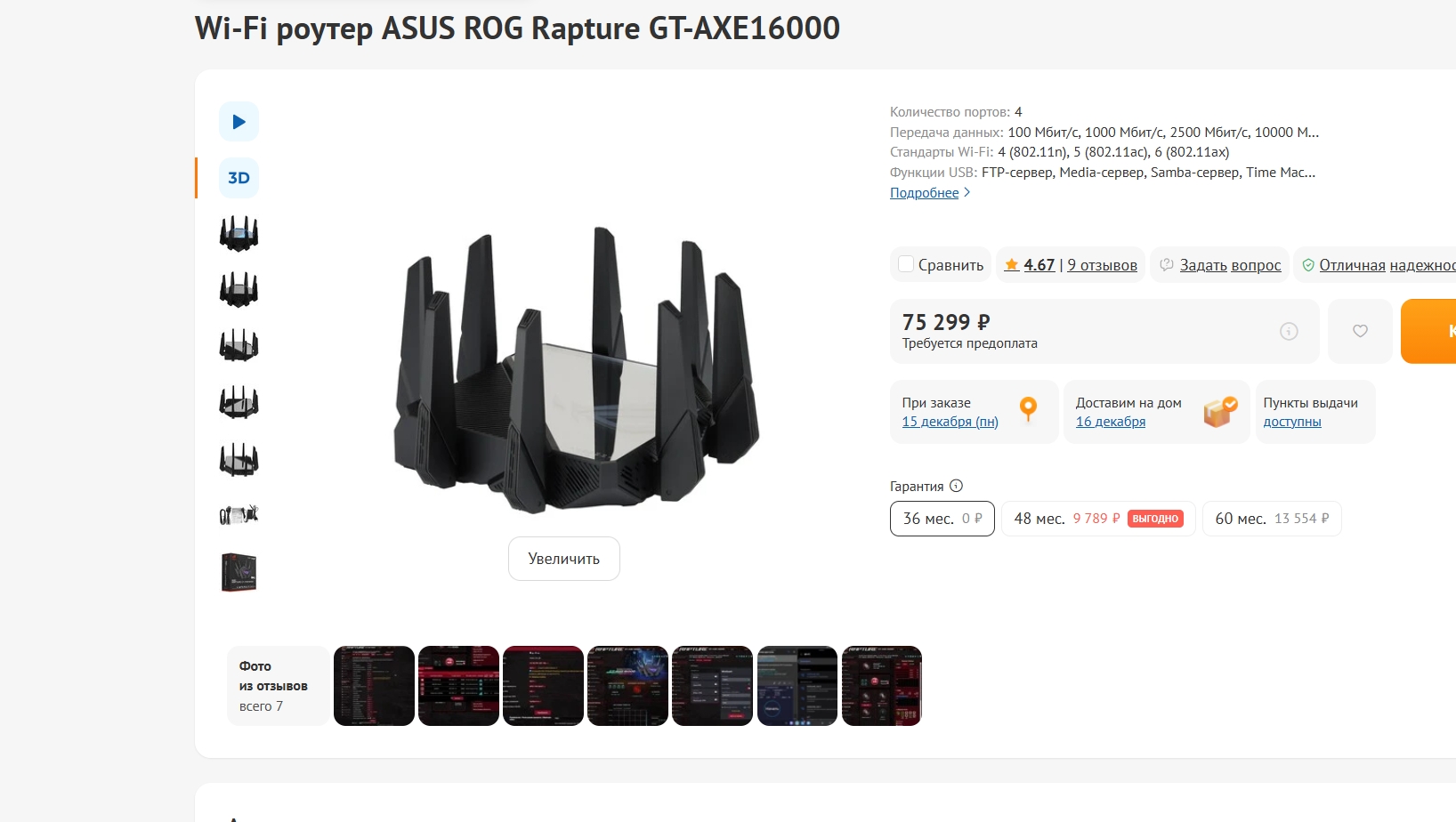Screen dimensions: 1456x822
Task: Click the Увеличить button under the image
Action: click(x=564, y=559)
